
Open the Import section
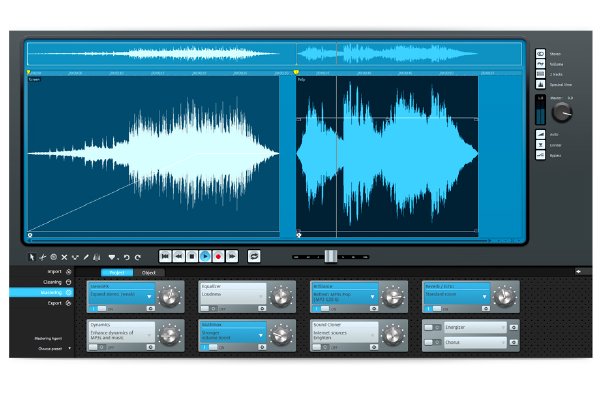[54, 272]
